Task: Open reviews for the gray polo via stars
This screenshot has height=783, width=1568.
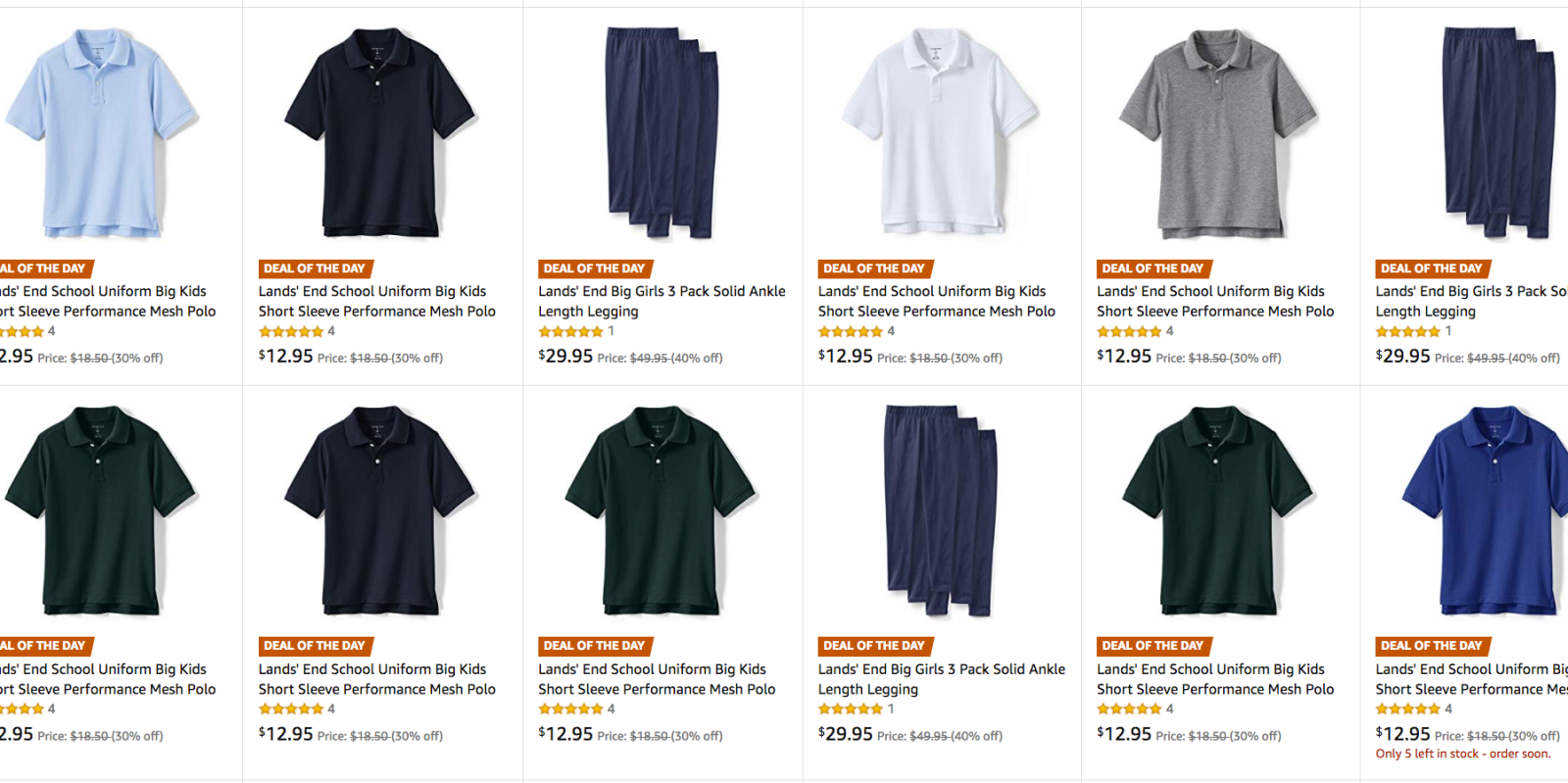Action: 1128,331
